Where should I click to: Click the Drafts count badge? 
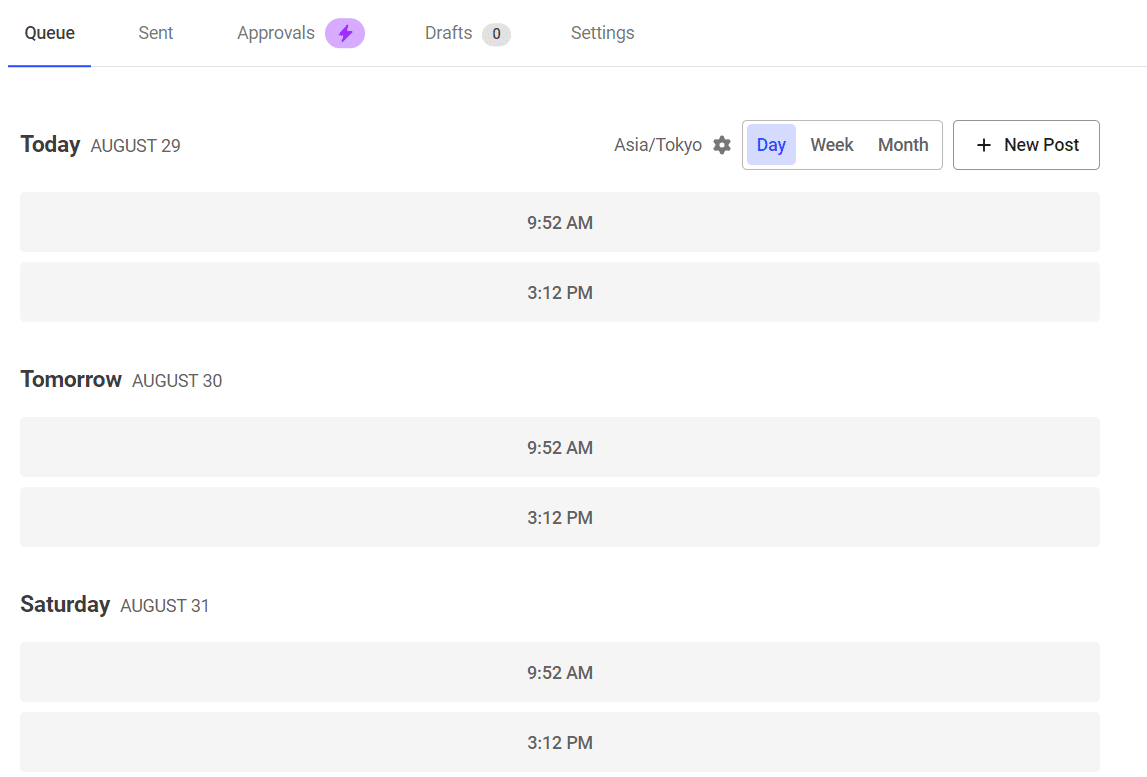point(496,34)
